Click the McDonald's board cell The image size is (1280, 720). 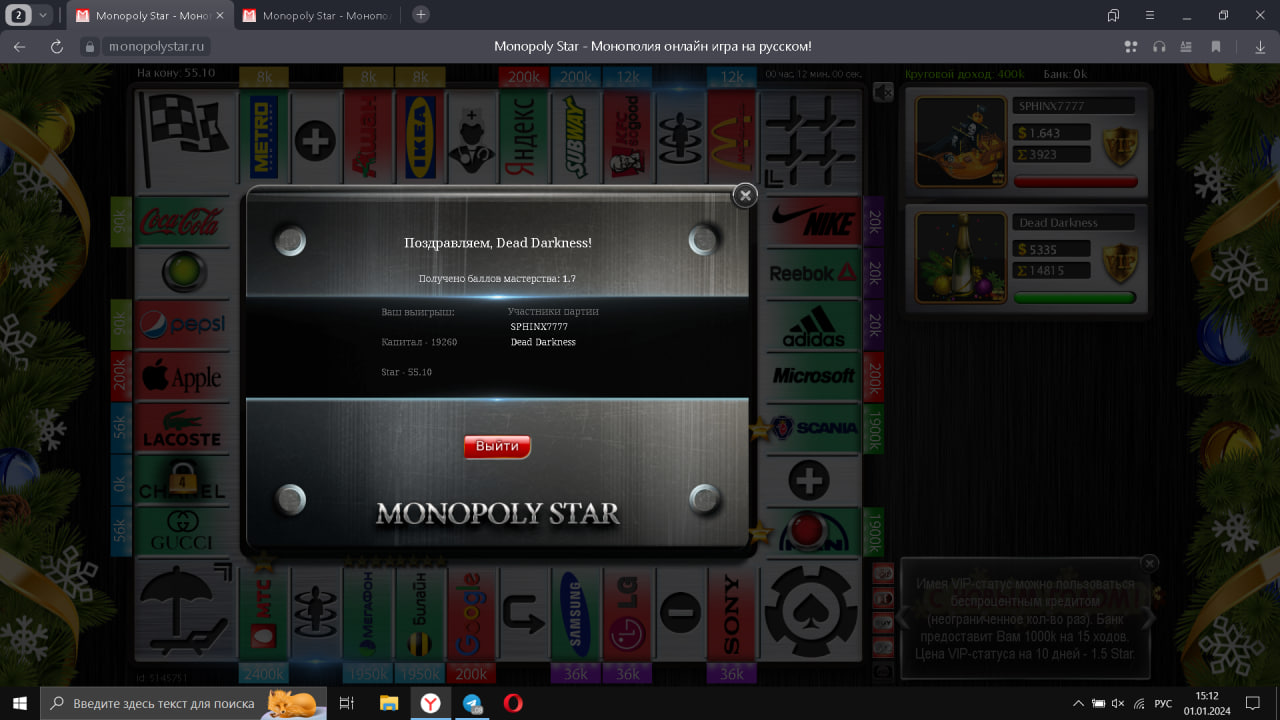(732, 136)
